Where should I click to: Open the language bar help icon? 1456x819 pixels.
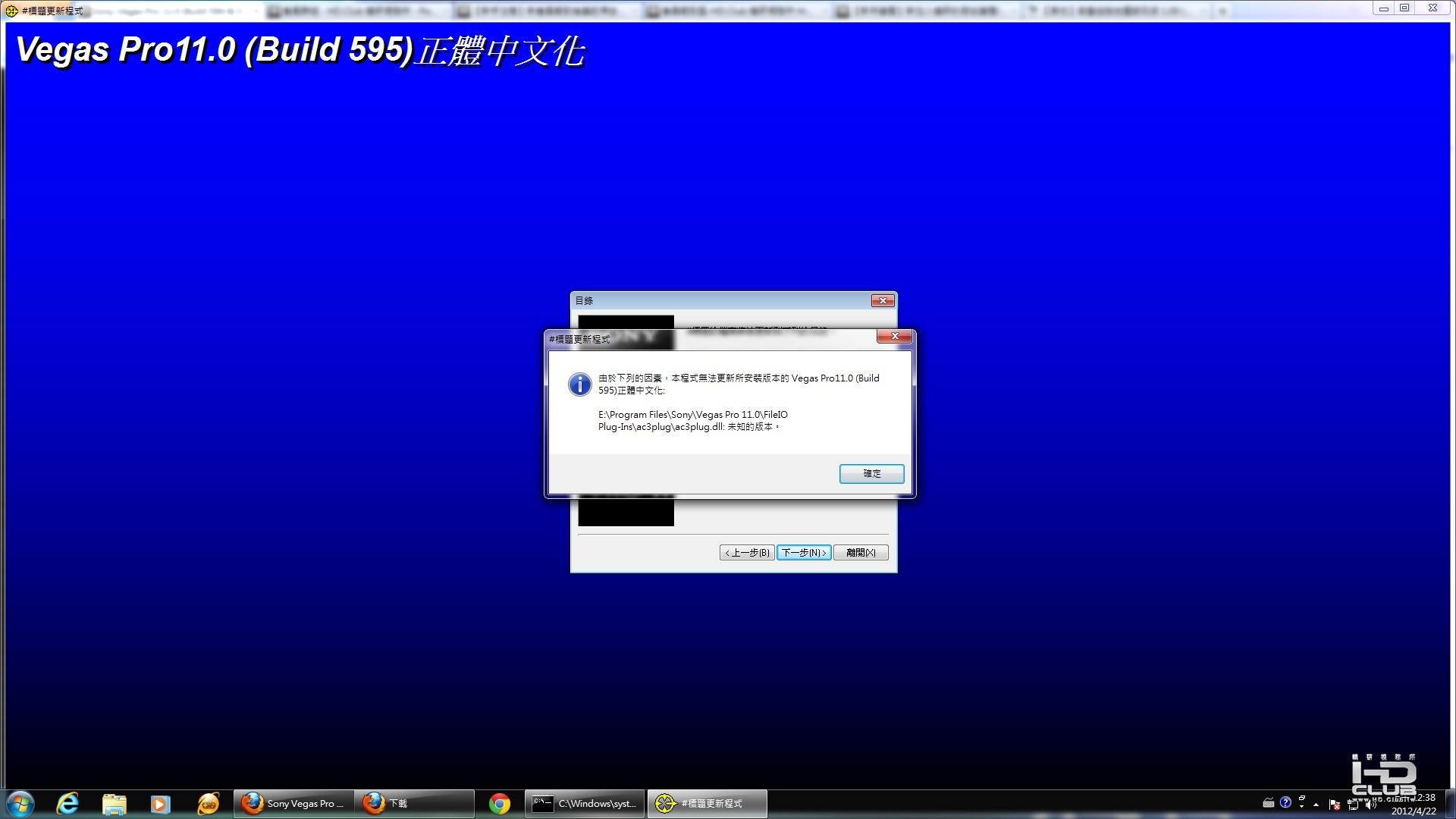(1285, 802)
